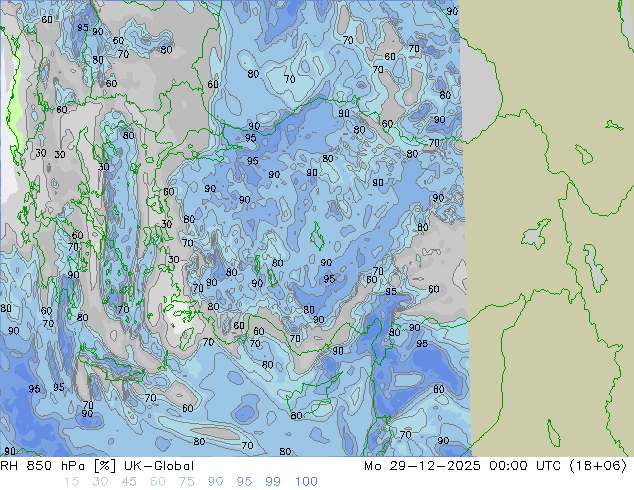Click the legend value 100
The image size is (634, 490).
(306, 482)
